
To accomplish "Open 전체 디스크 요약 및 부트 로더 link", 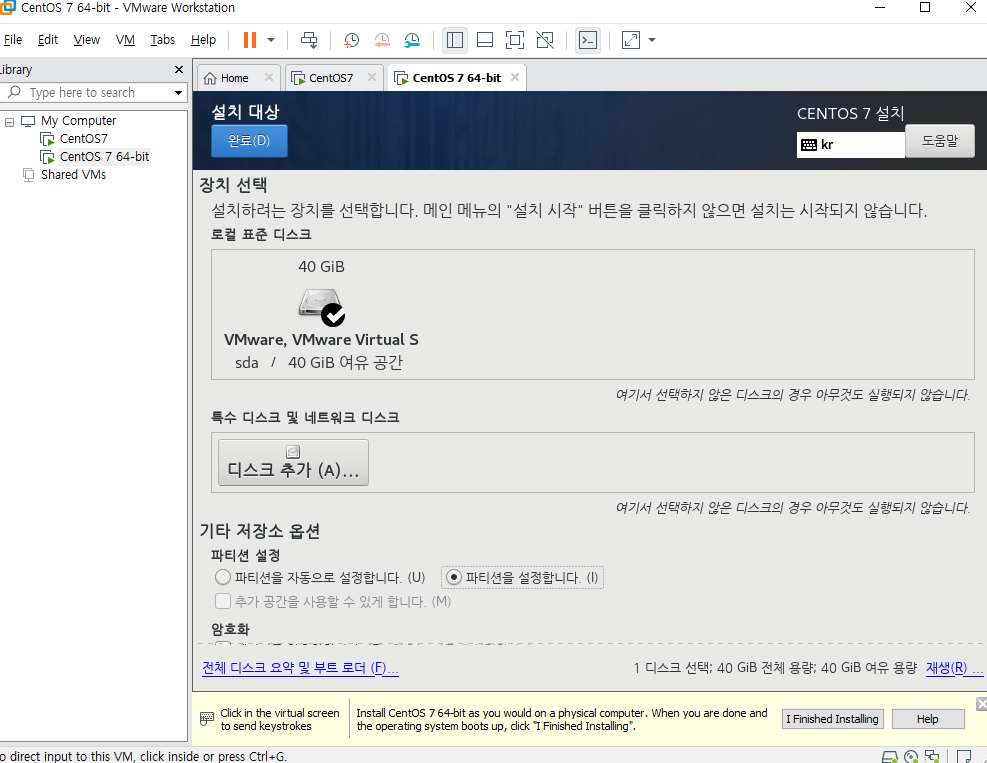I will (x=300, y=668).
